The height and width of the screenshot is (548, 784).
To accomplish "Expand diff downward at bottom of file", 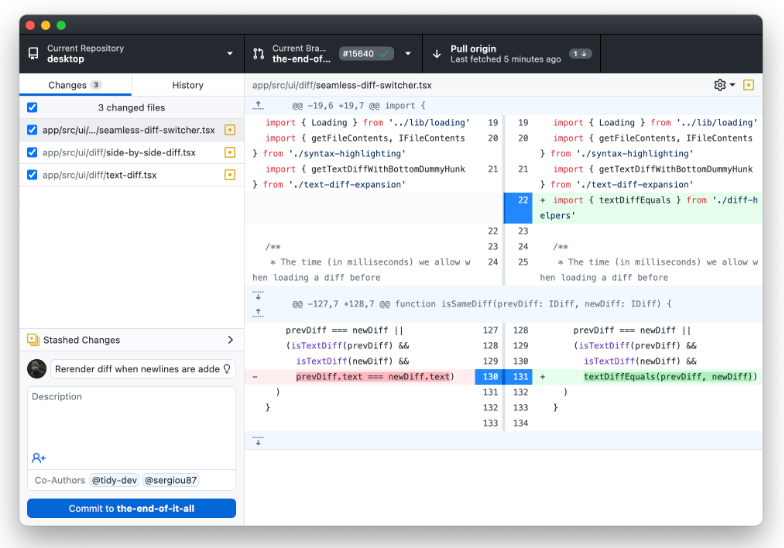I will (258, 440).
